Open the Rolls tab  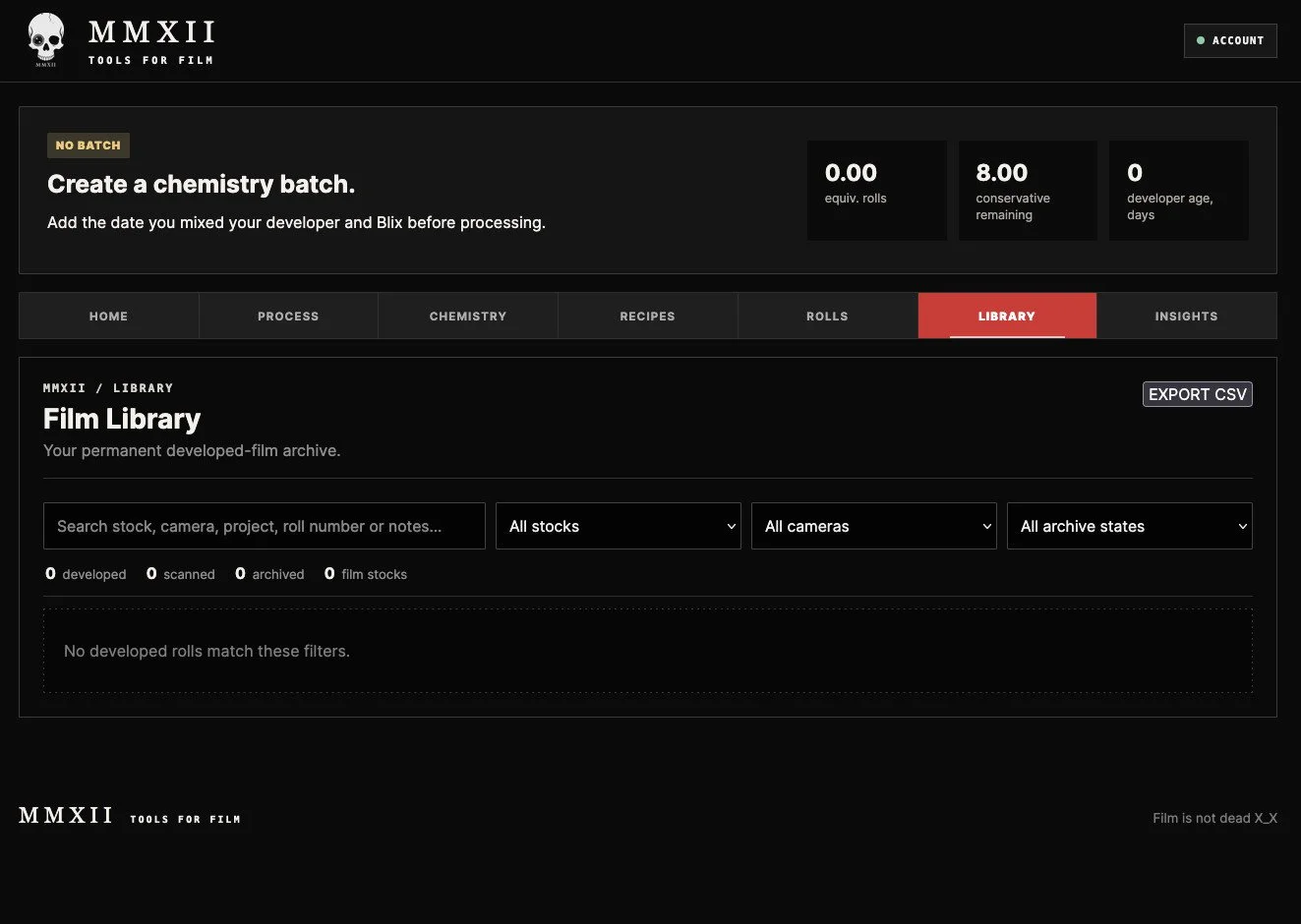[x=827, y=316]
